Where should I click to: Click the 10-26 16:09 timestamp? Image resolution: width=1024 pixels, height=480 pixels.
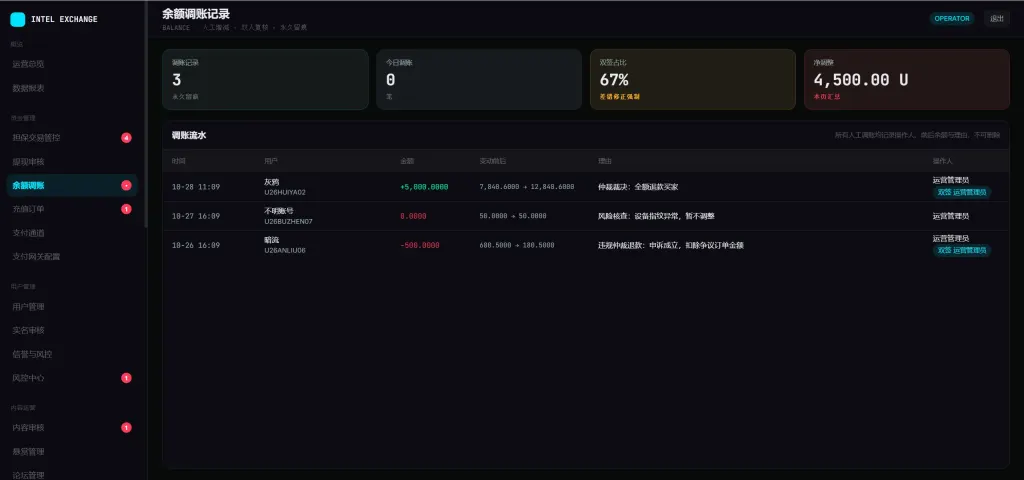pyautogui.click(x=196, y=246)
